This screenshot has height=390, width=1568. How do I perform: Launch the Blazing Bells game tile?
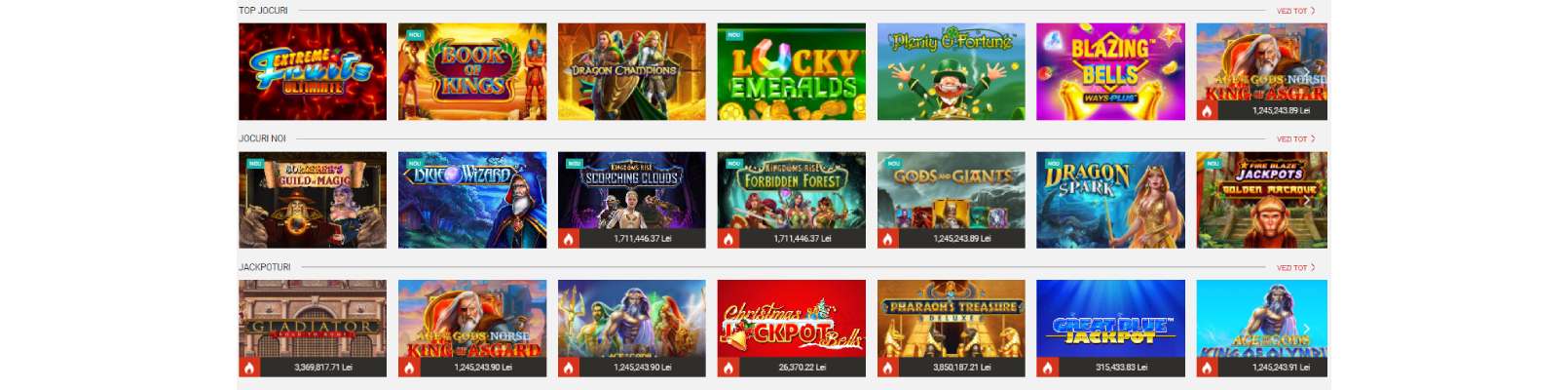click(x=1111, y=72)
